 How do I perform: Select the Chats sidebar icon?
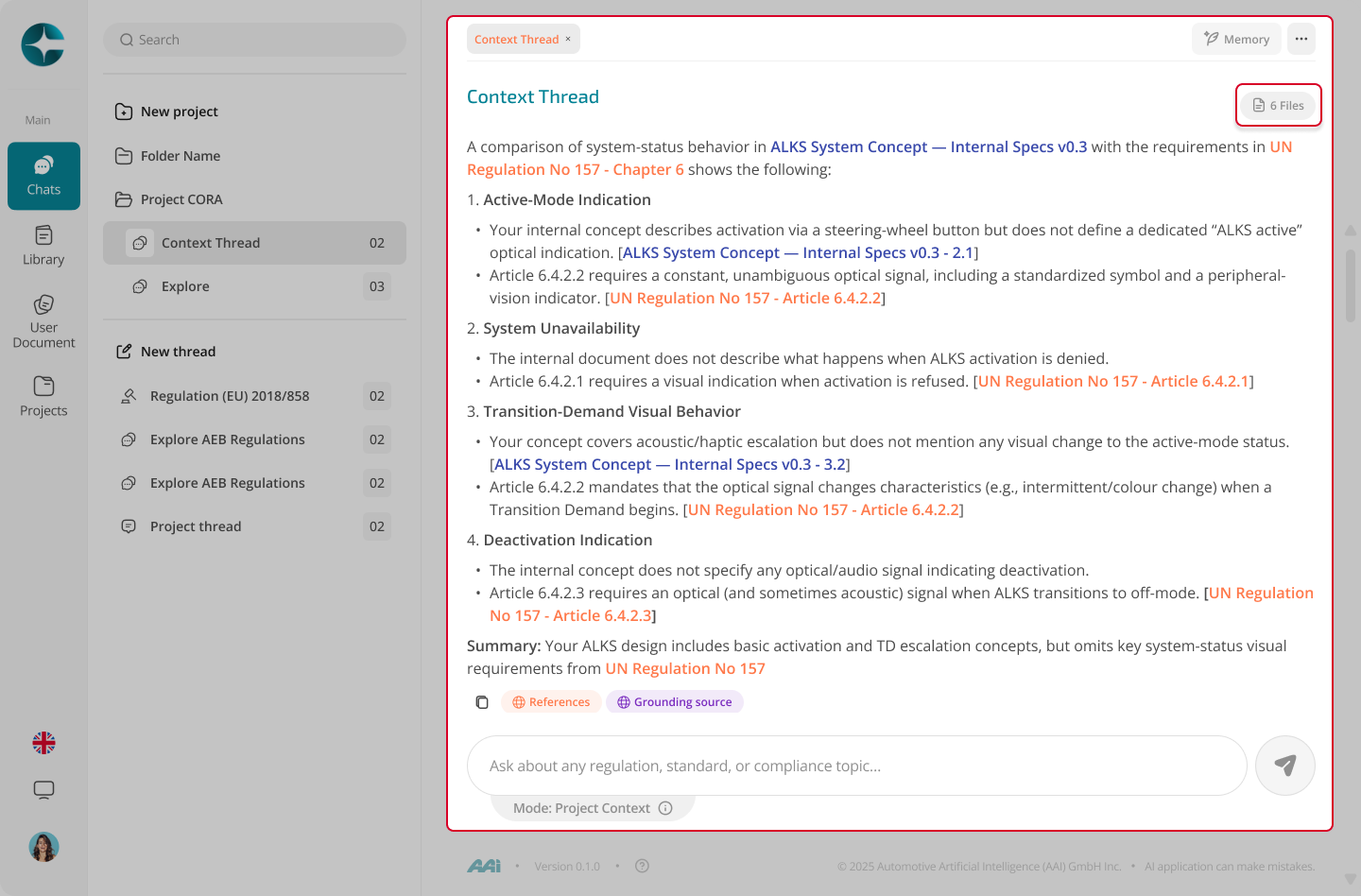(x=43, y=176)
